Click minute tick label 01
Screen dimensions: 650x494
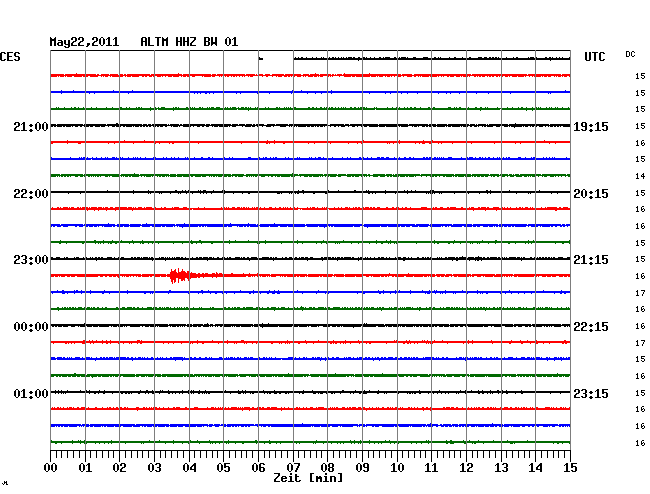pyautogui.click(x=85, y=468)
